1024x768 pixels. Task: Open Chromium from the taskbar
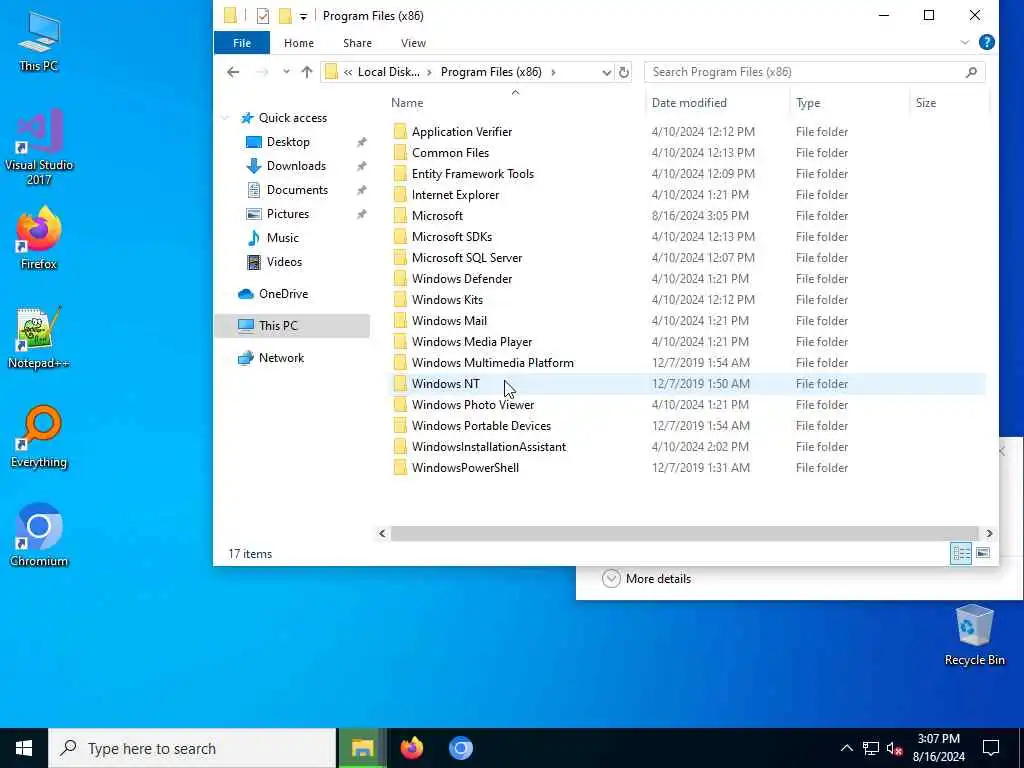pyautogui.click(x=460, y=748)
